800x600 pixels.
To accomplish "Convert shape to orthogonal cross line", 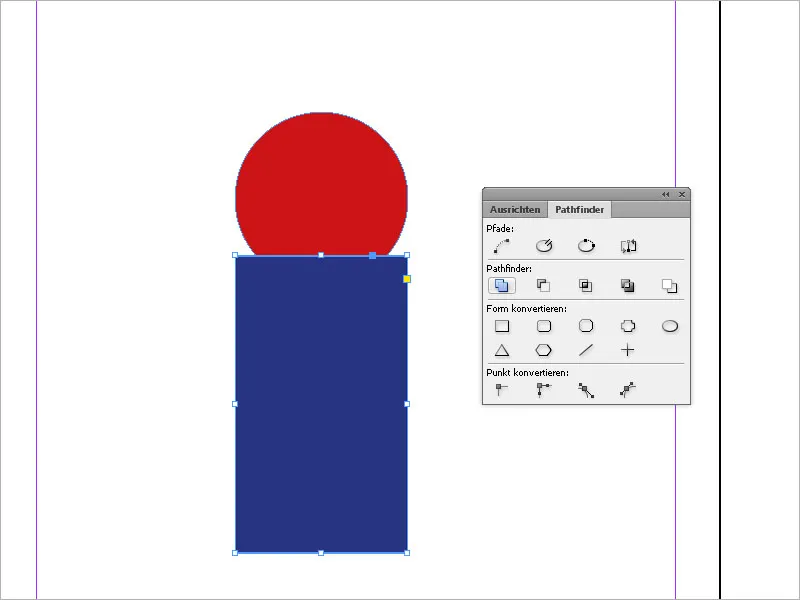I will [x=628, y=350].
